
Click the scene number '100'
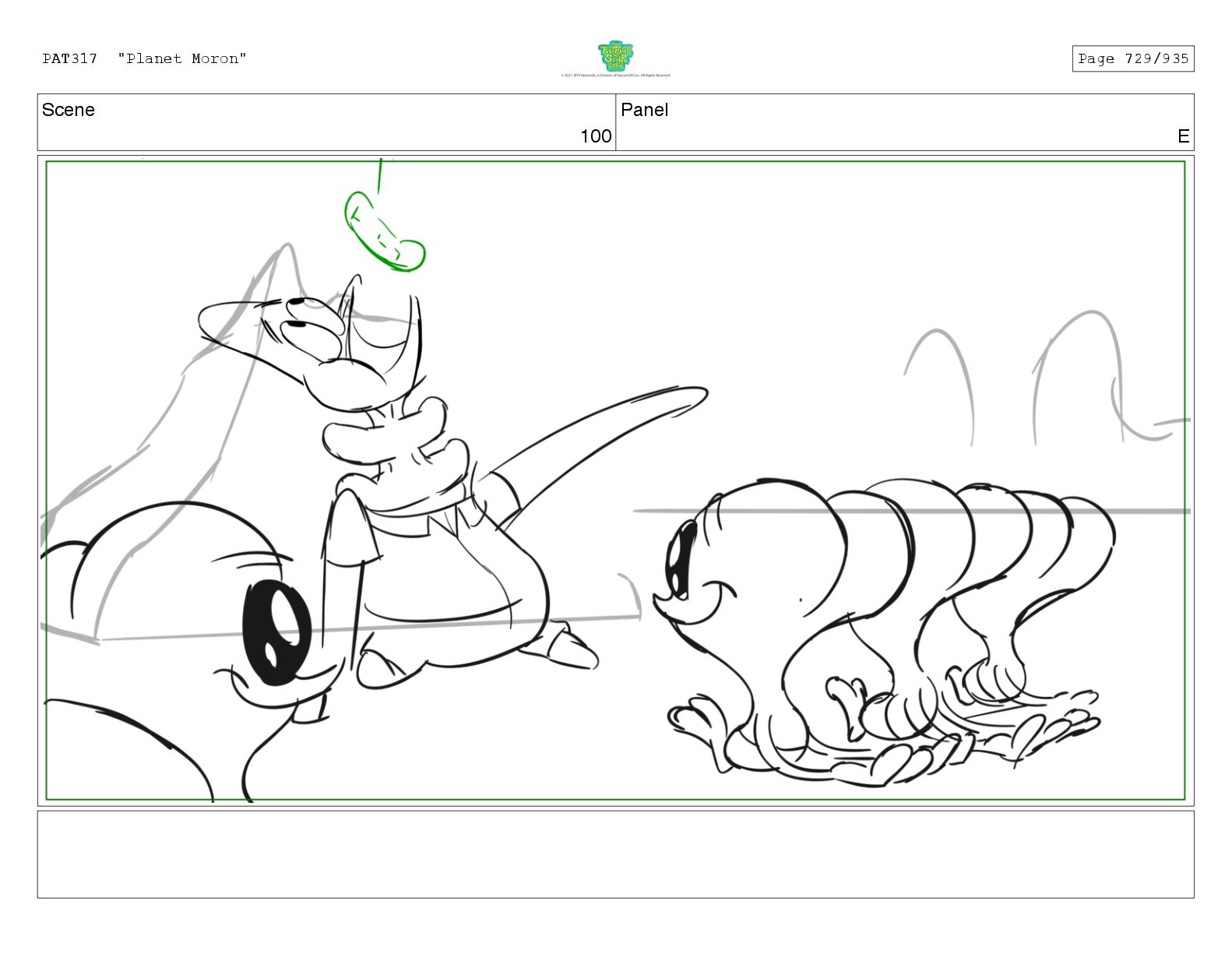[596, 136]
